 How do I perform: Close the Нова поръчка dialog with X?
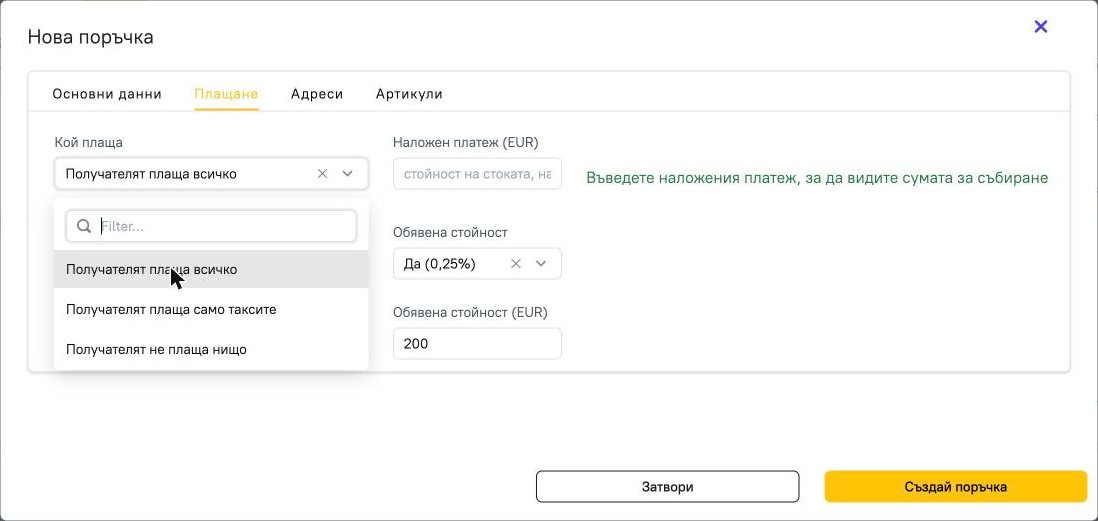coord(1041,27)
